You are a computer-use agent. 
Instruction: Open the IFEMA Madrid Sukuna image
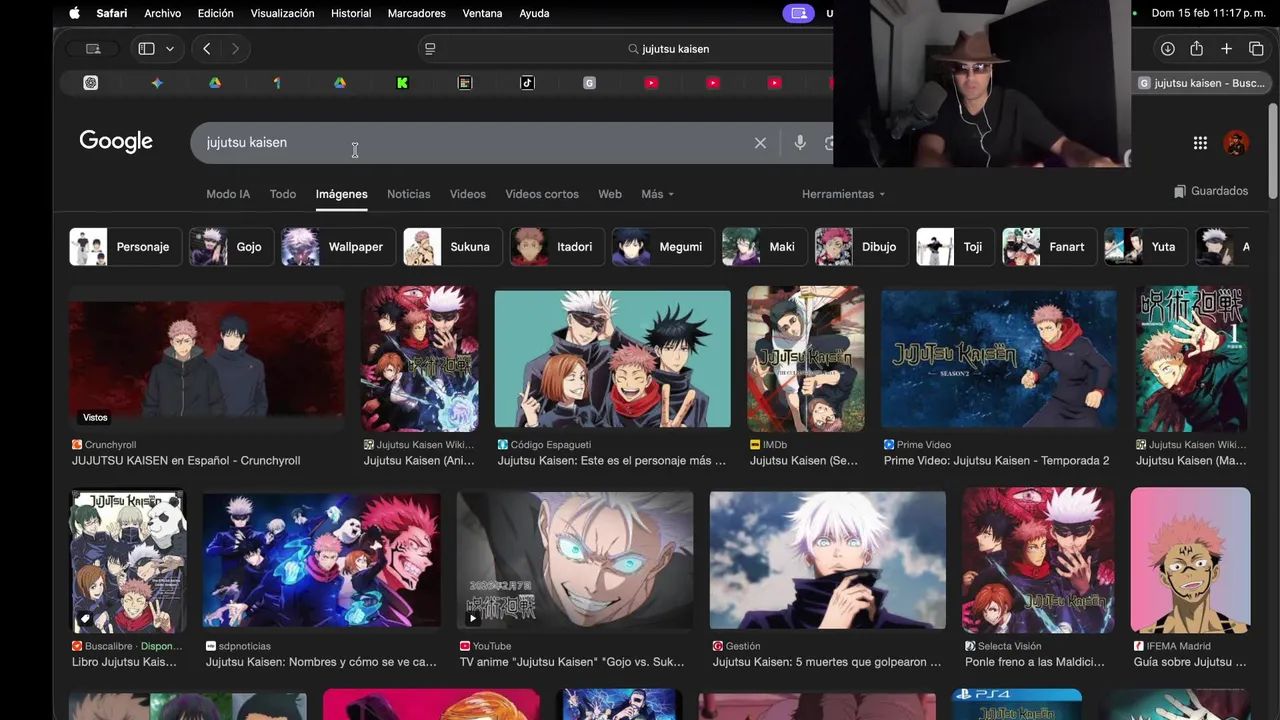tap(1190, 560)
